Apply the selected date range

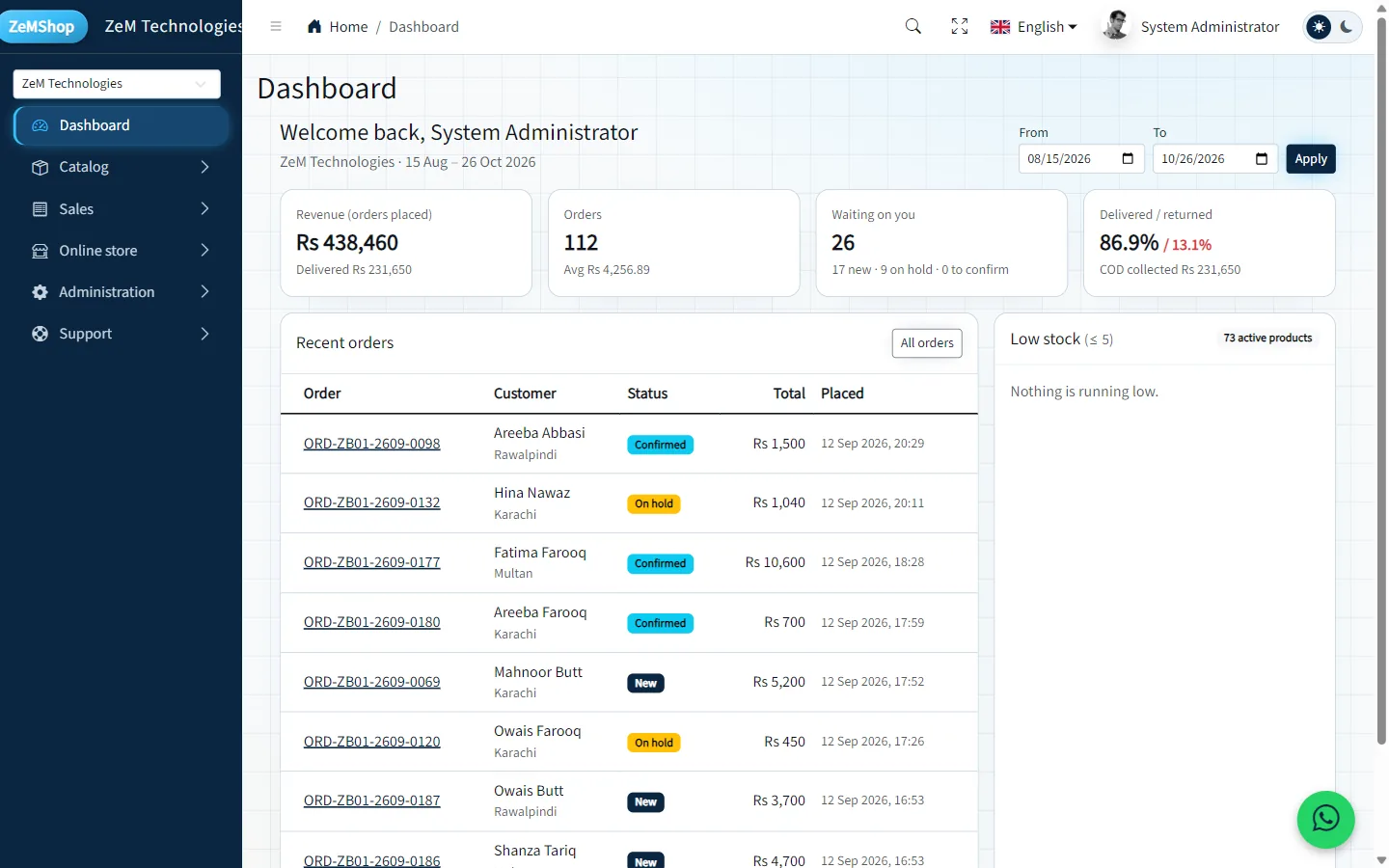pos(1311,159)
